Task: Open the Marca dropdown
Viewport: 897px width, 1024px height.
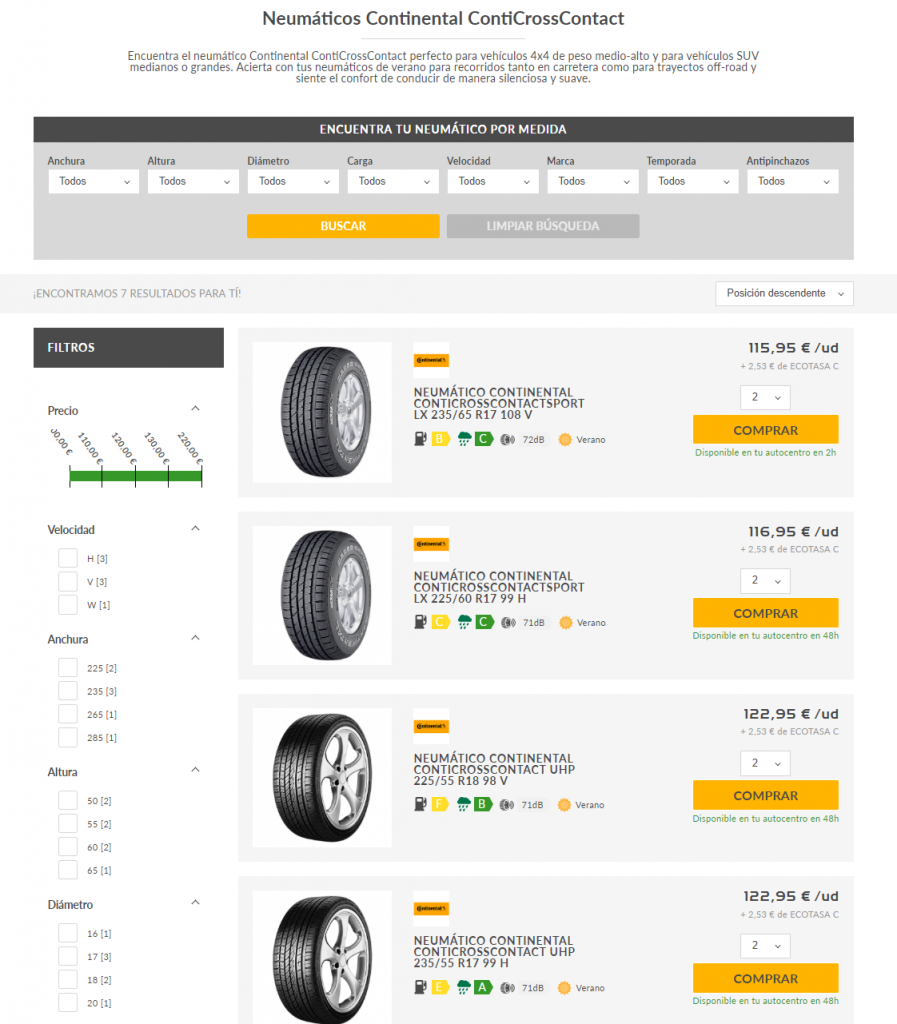Action: (593, 182)
